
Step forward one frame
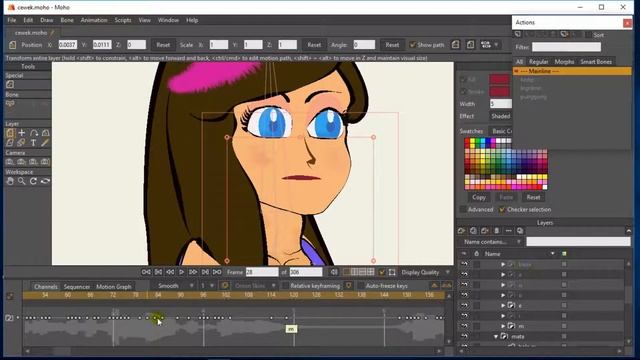pos(193,272)
